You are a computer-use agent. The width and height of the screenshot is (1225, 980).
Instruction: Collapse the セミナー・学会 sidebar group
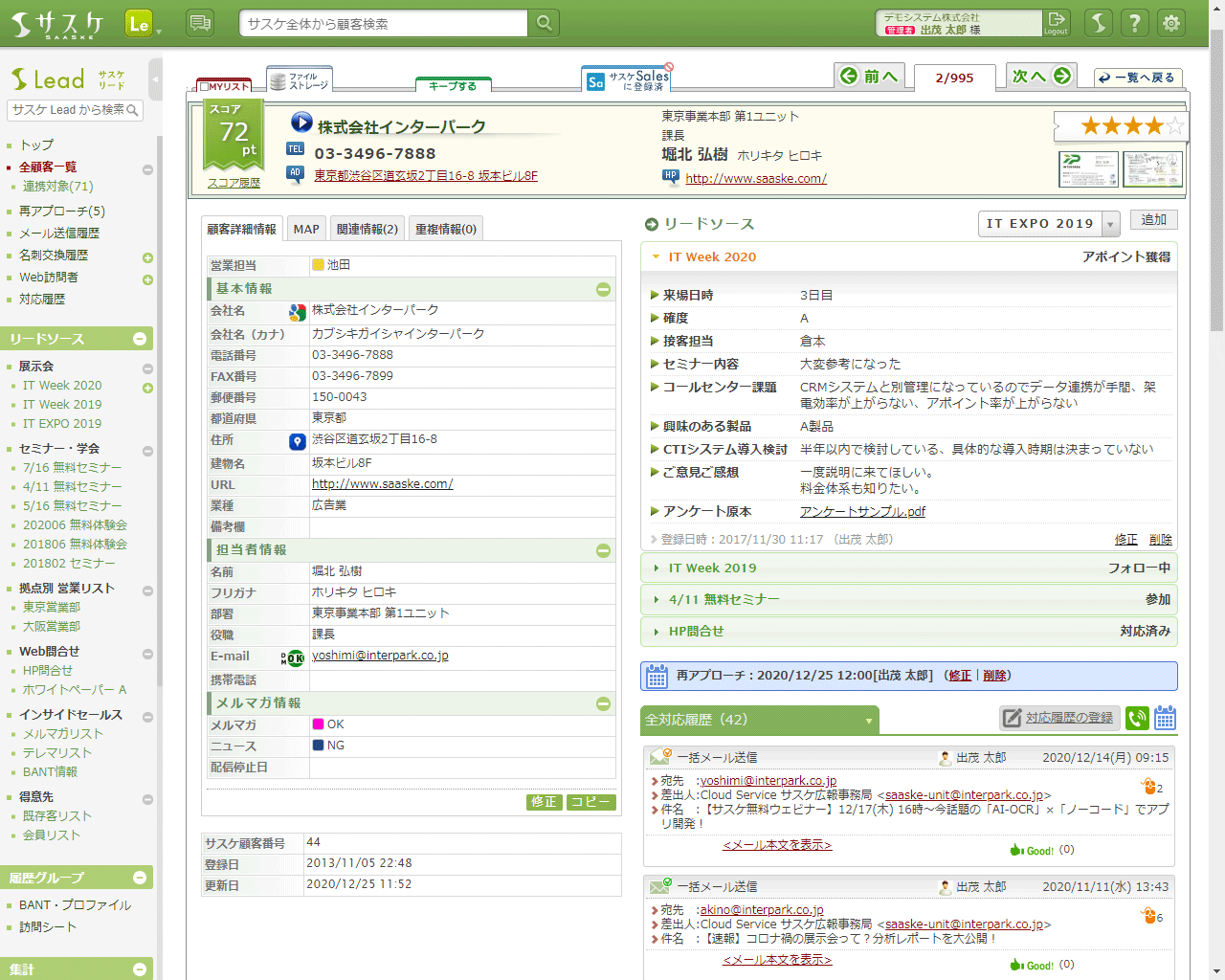[x=147, y=451]
